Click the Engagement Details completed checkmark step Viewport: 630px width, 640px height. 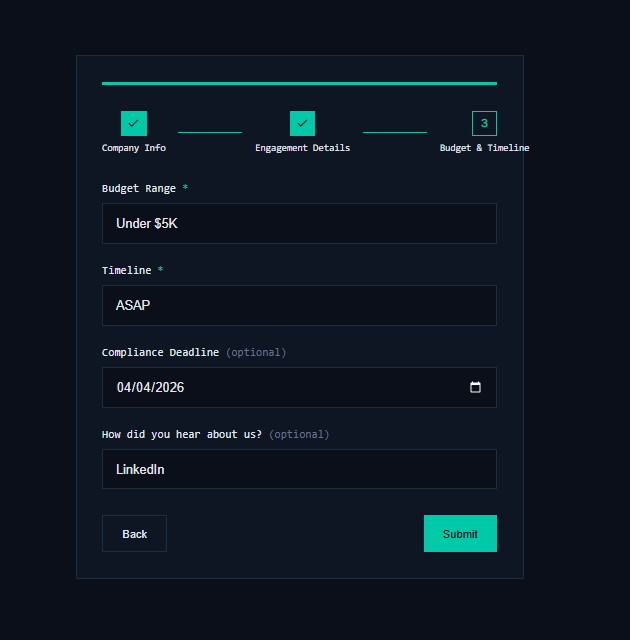(x=302, y=123)
